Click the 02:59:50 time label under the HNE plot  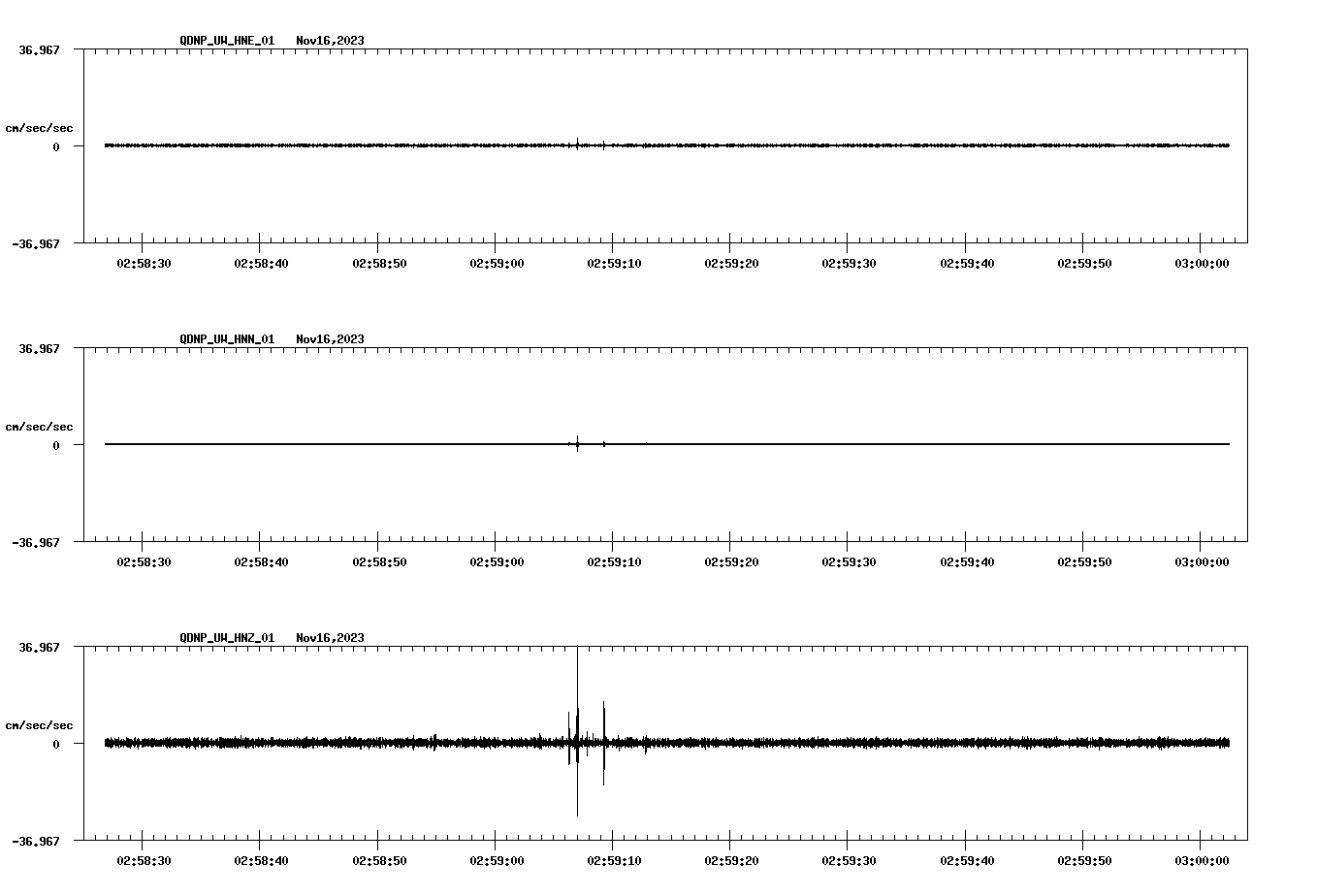pos(1084,263)
